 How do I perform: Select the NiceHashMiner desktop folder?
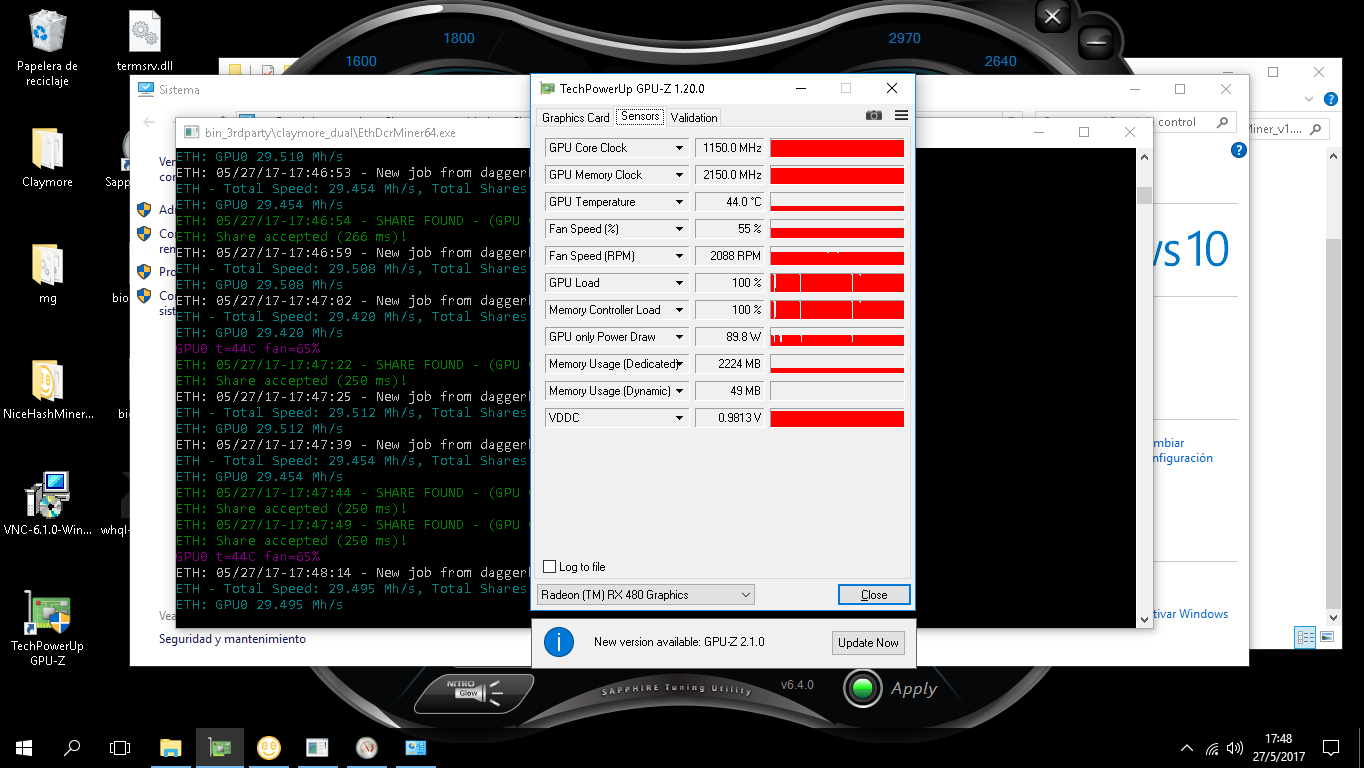pos(48,390)
